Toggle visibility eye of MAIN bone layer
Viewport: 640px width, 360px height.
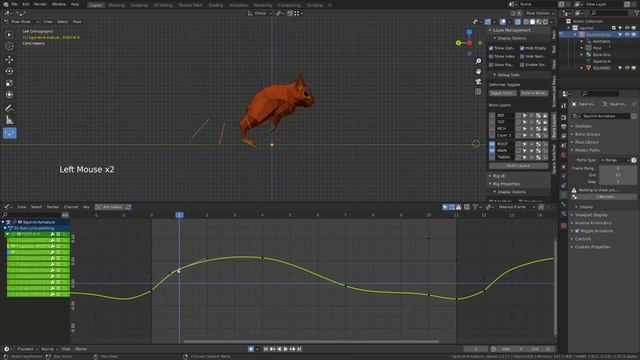click(492, 151)
